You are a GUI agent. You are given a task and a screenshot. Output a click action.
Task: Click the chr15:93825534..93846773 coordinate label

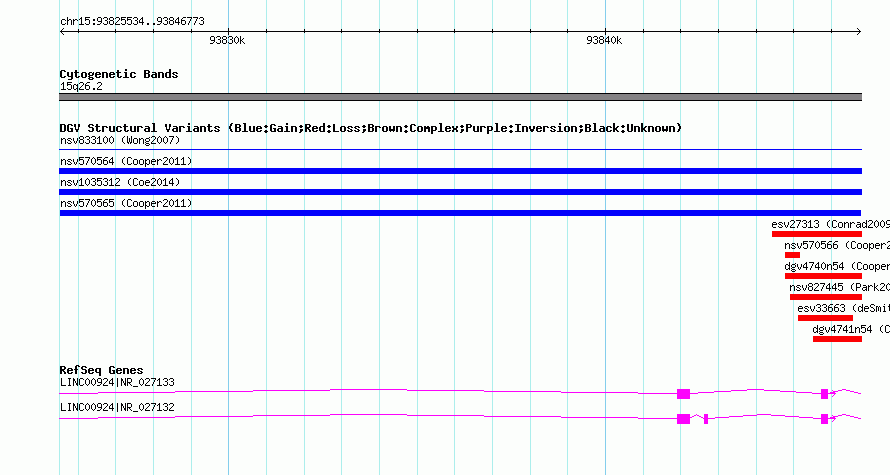coord(132,22)
